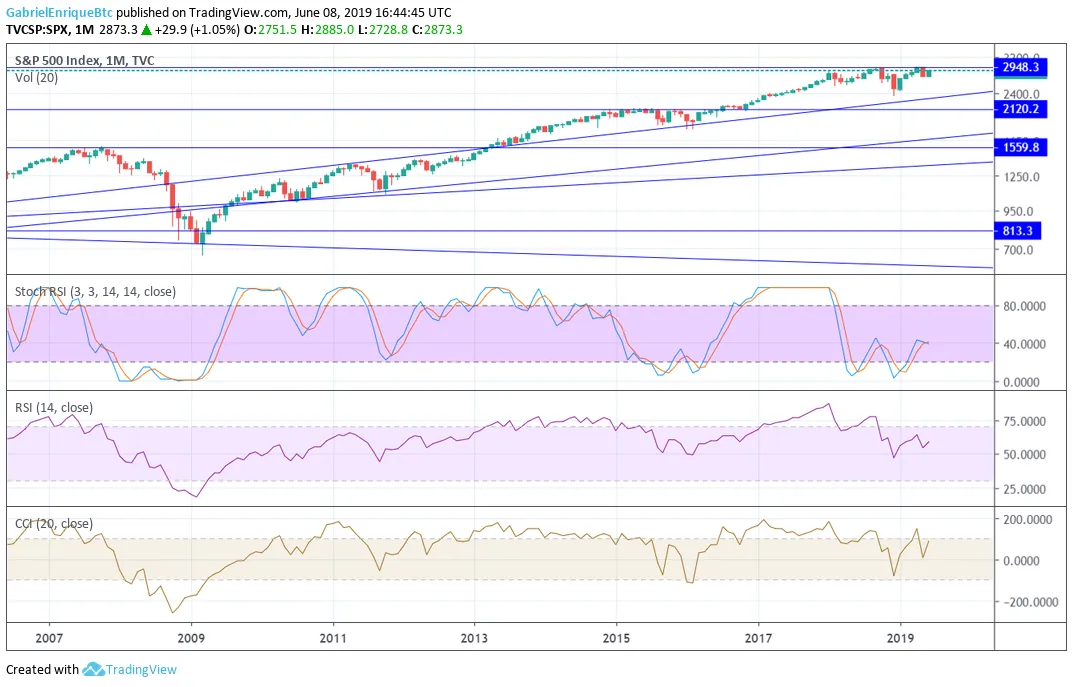1073x687 pixels.
Task: Click the TradingView cloud logo icon
Action: click(92, 669)
